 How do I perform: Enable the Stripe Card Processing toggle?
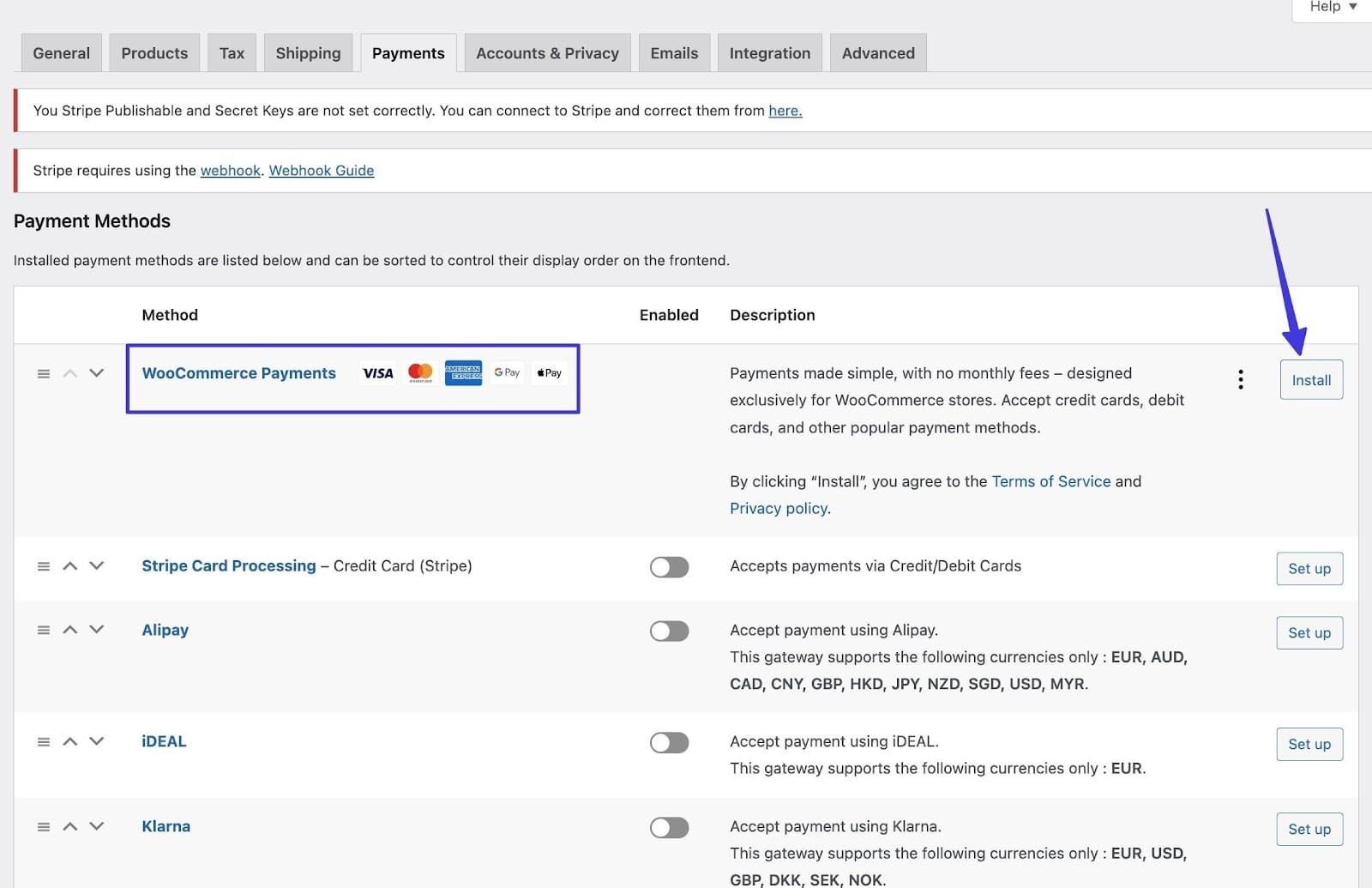coord(669,566)
